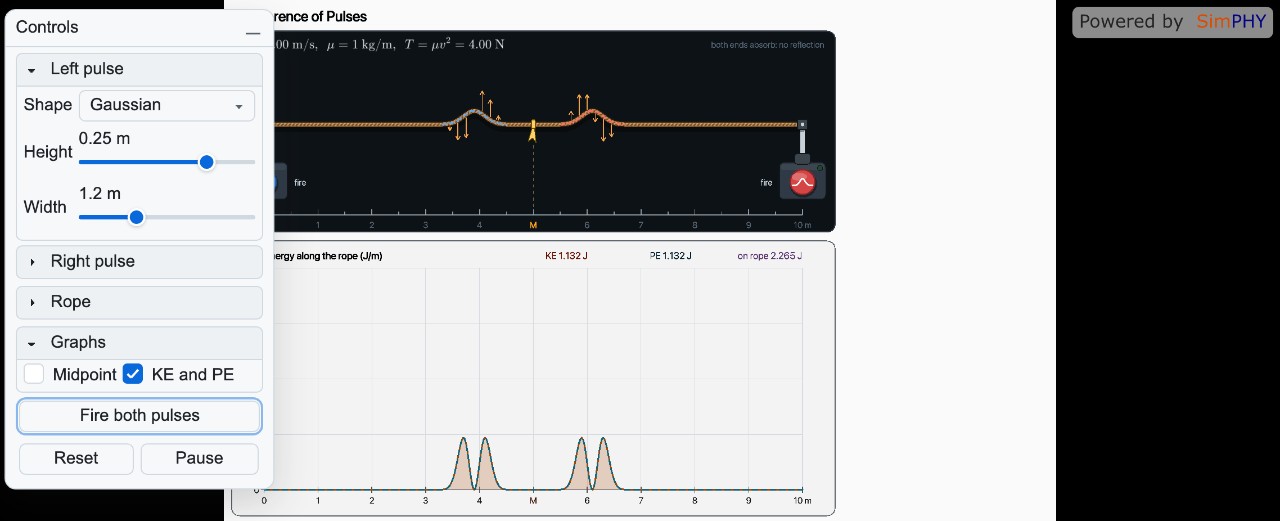Click the 'both ends absorb: no reflection' note

tap(768, 45)
